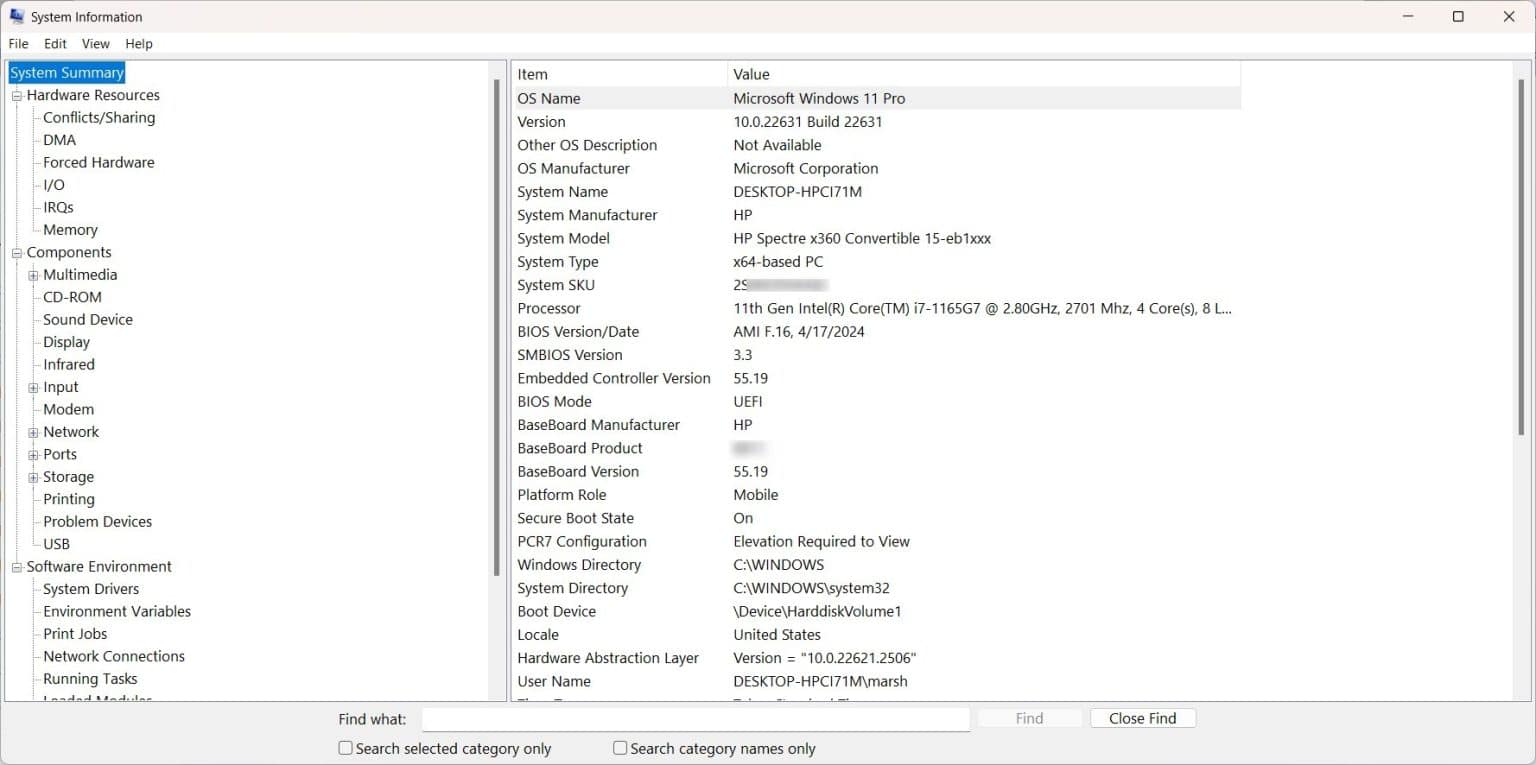
Task: Click the Close Find button
Action: point(1142,717)
